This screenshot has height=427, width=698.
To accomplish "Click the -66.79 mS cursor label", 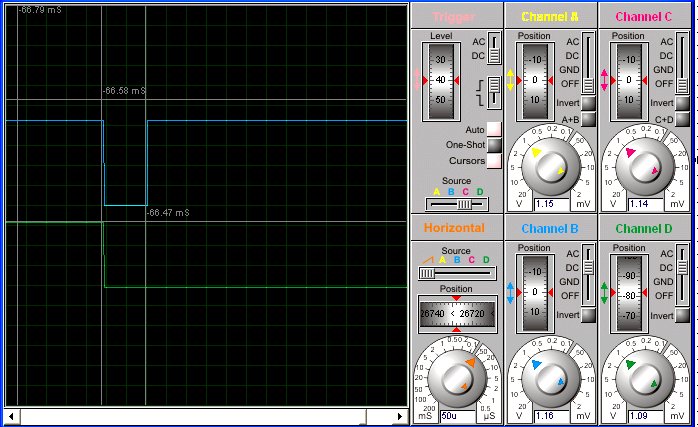I will coord(40,9).
